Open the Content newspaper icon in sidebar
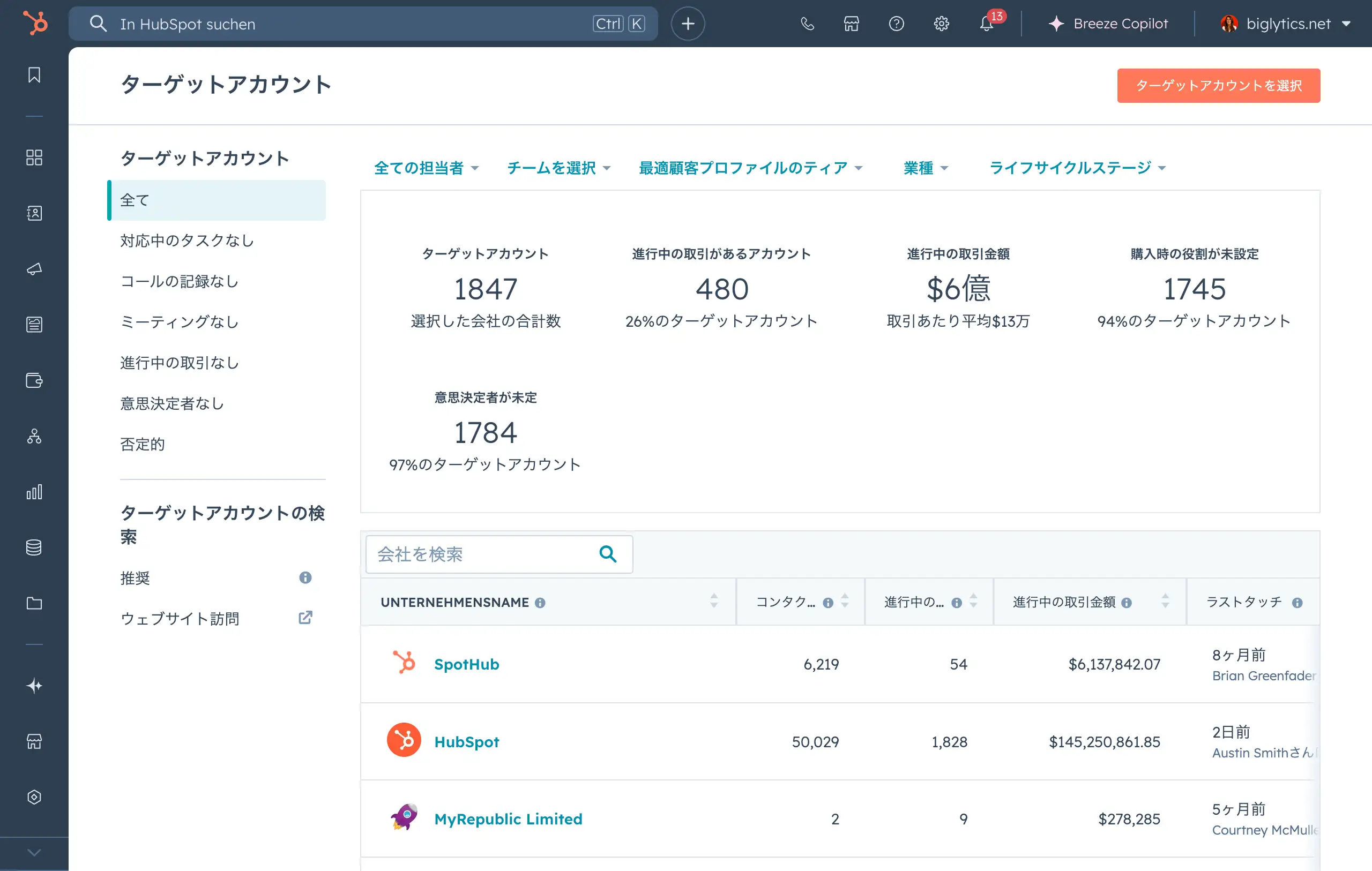 tap(34, 325)
